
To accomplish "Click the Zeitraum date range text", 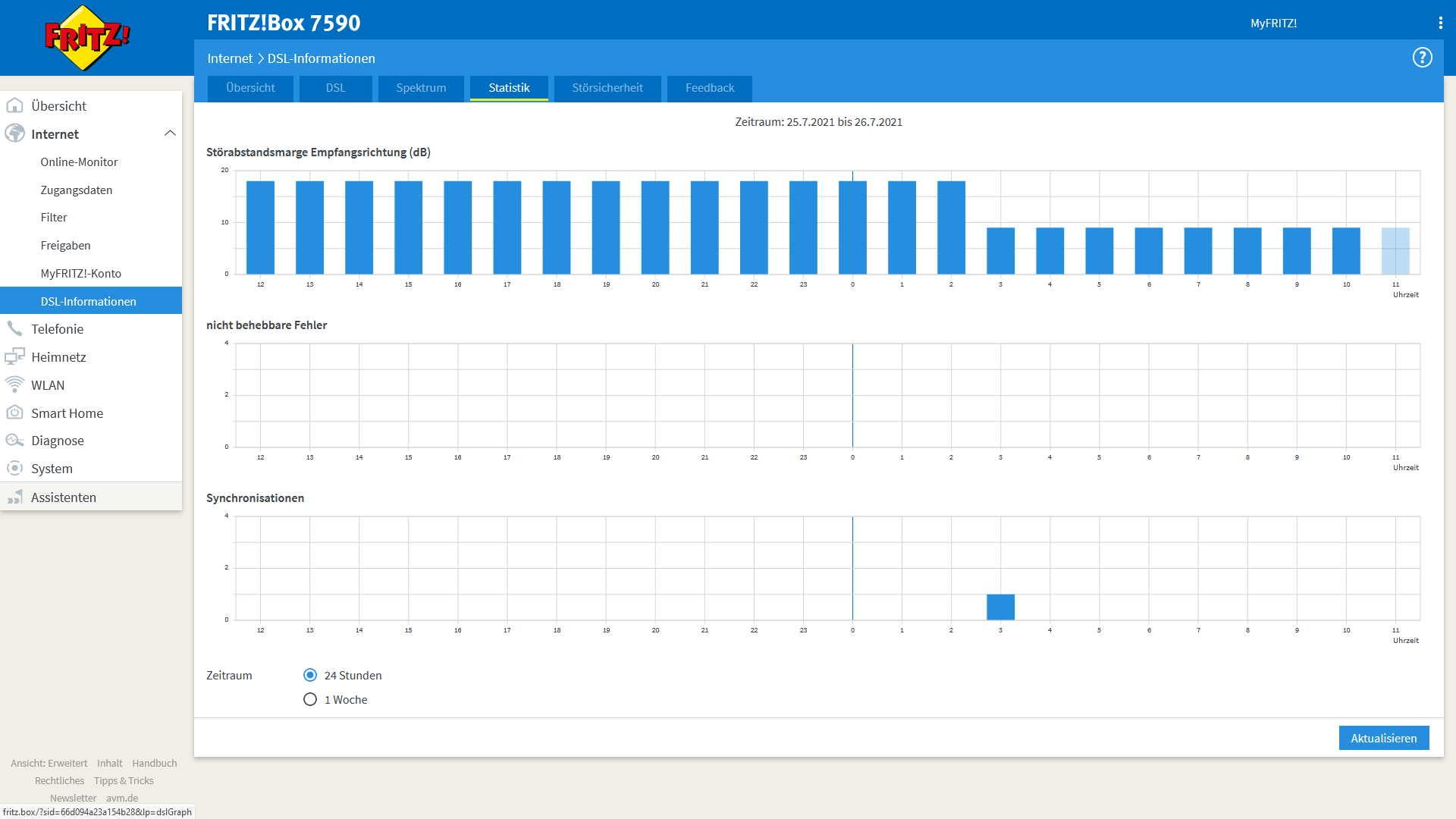I will [818, 121].
